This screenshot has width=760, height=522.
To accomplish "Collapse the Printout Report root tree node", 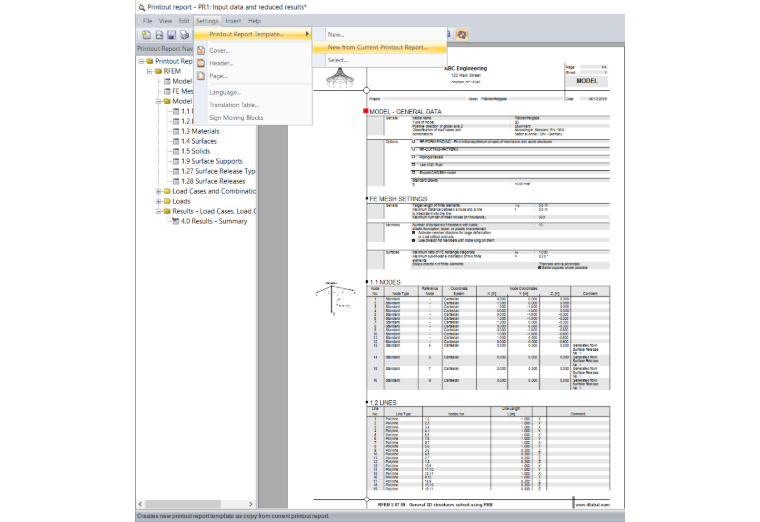I will click(x=141, y=62).
